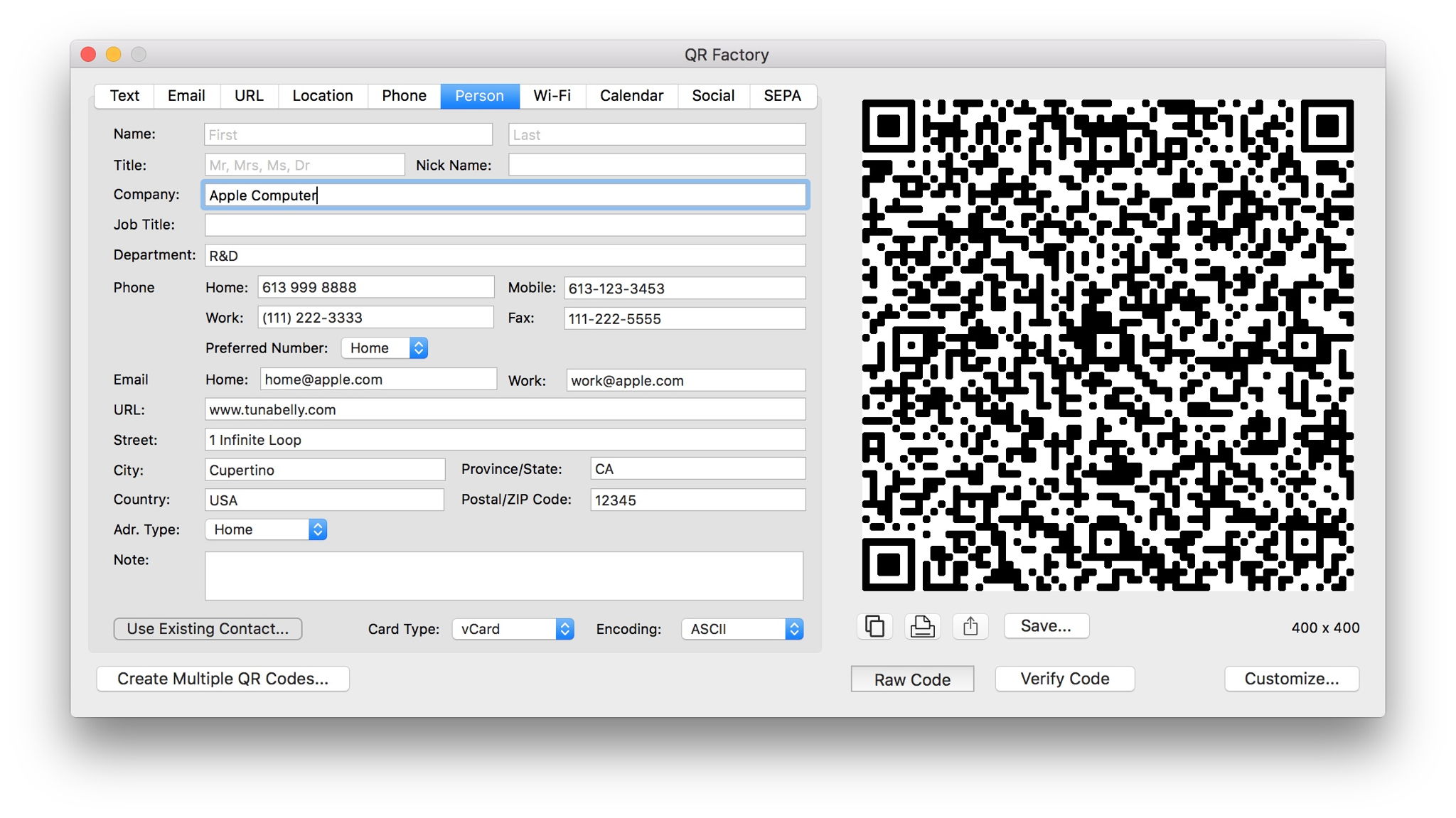
Task: Switch to the Calendar tab
Action: [x=631, y=96]
